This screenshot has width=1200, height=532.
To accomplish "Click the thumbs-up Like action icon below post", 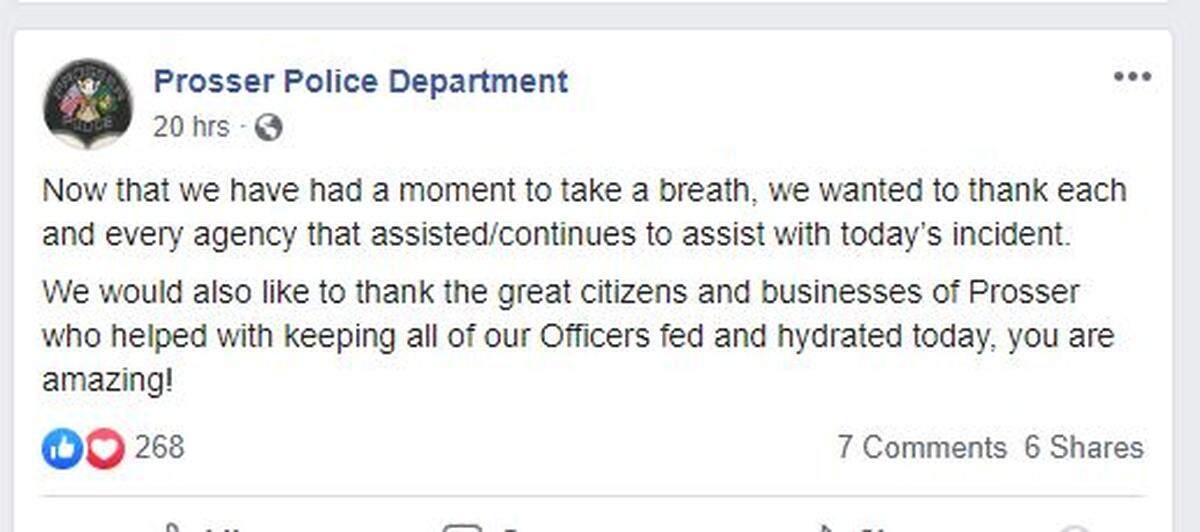I will (x=170, y=527).
